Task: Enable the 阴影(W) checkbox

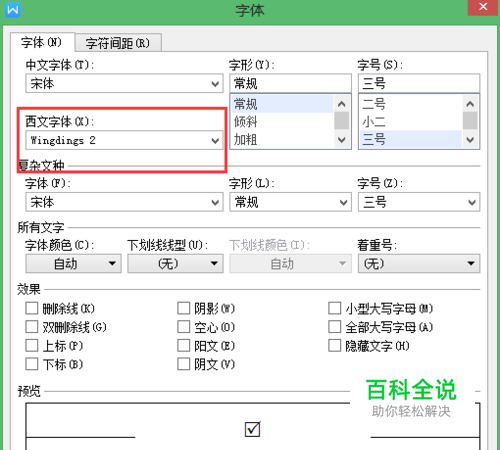Action: click(x=184, y=308)
